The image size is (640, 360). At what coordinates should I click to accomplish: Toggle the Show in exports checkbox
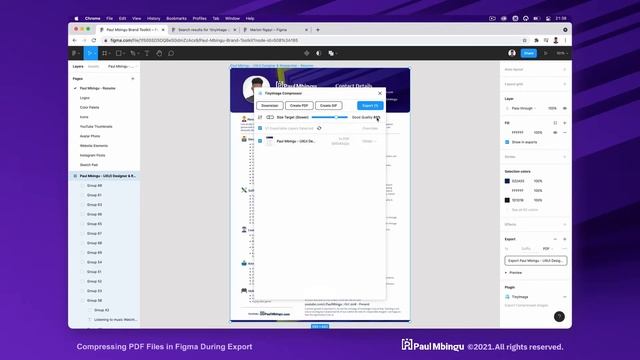point(507,142)
